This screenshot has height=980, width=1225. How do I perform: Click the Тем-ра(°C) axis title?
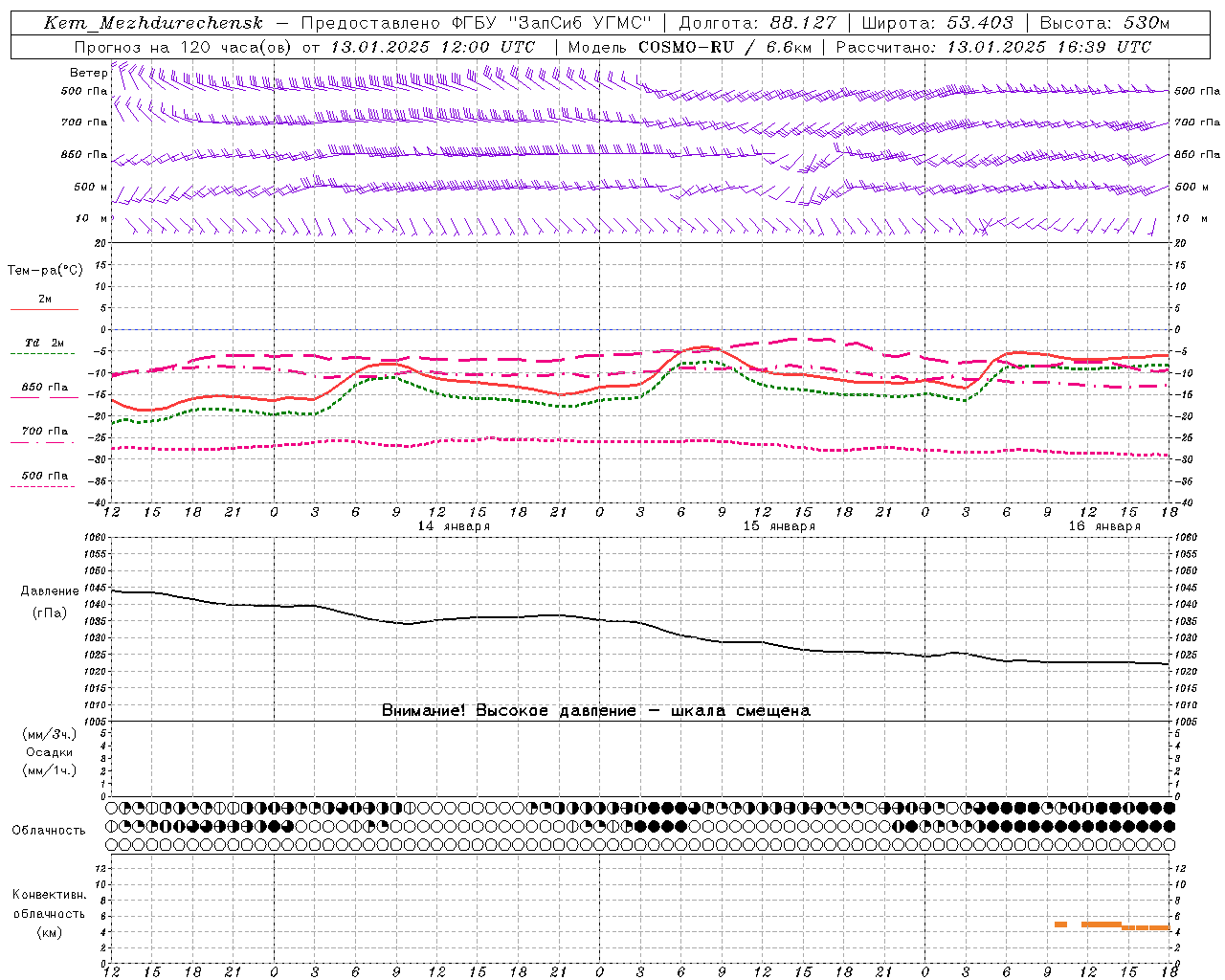click(x=45, y=271)
